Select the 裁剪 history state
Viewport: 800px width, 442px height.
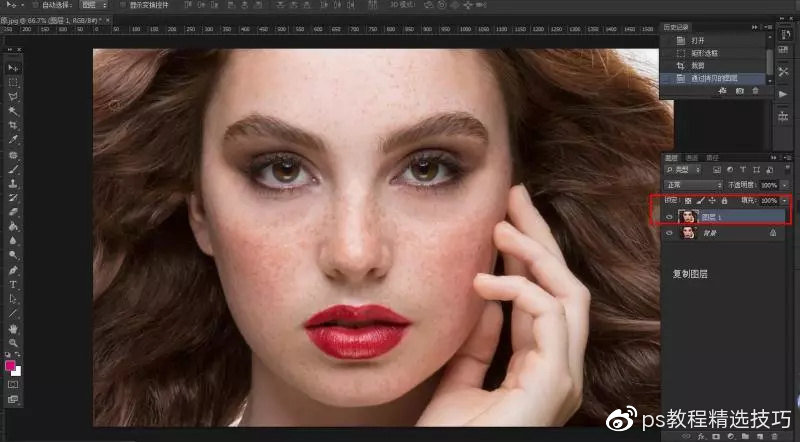coord(698,64)
